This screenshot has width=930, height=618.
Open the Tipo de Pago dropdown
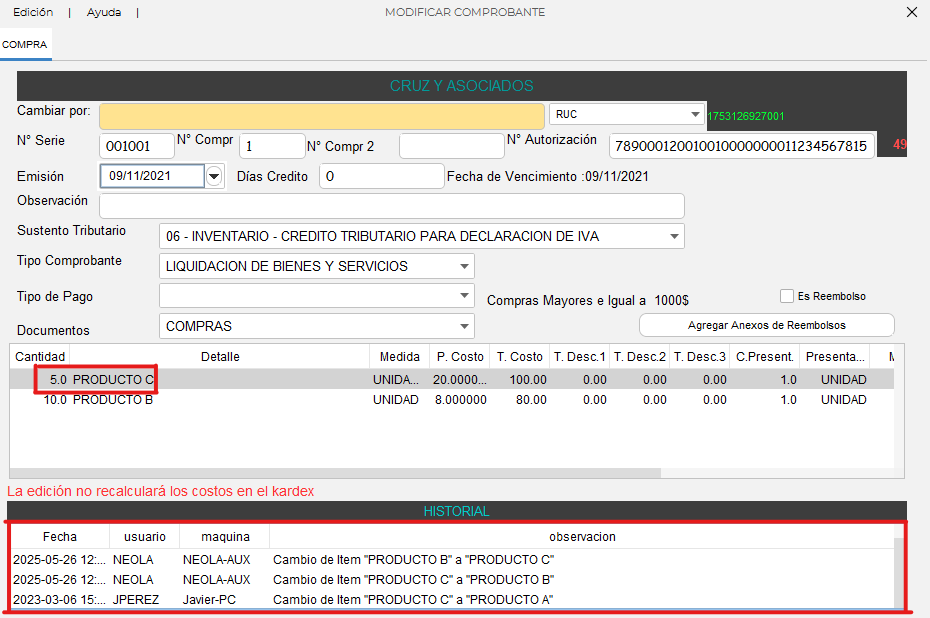coord(464,296)
